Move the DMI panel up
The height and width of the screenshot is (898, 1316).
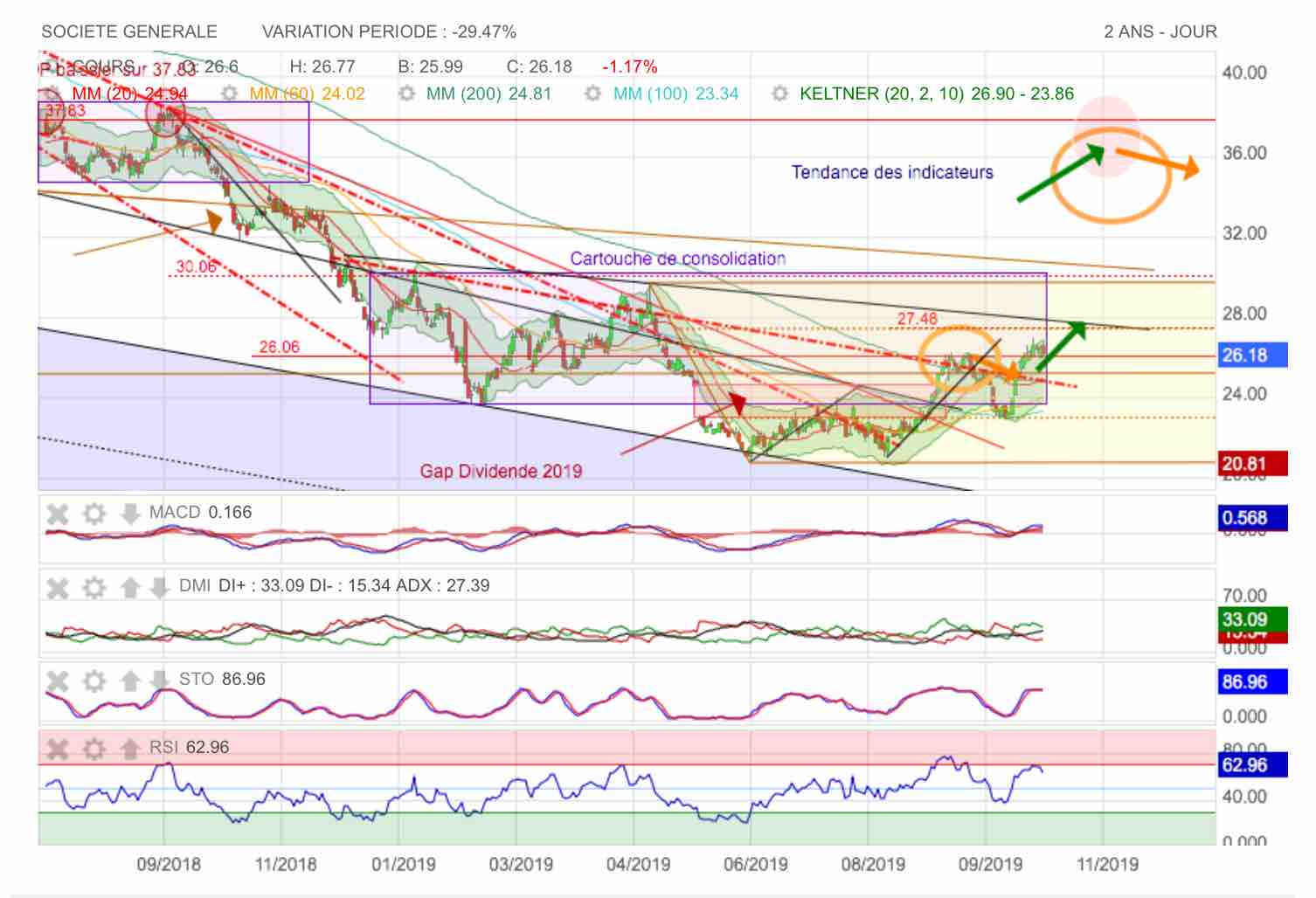click(x=129, y=587)
